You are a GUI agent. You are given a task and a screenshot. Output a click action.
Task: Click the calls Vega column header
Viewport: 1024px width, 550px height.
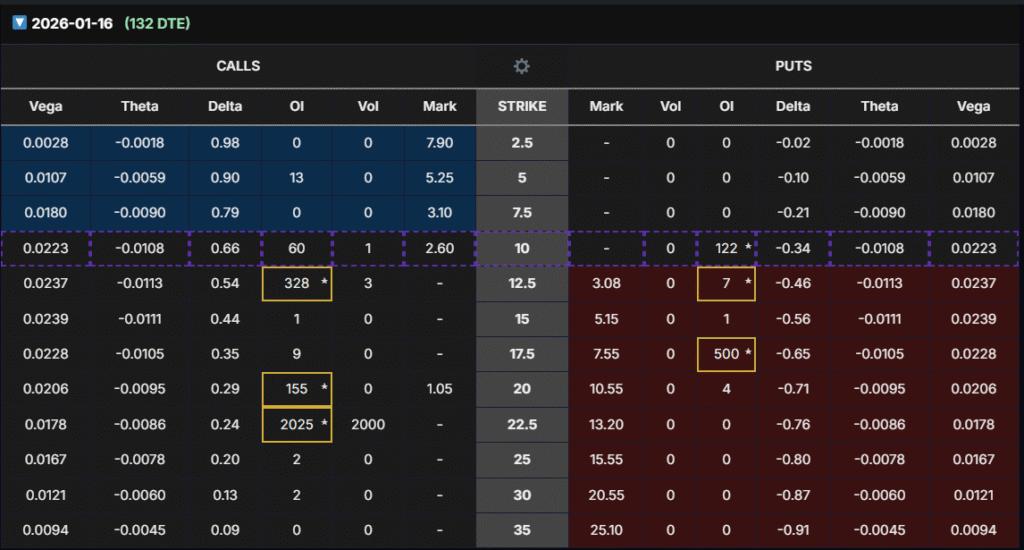46,106
